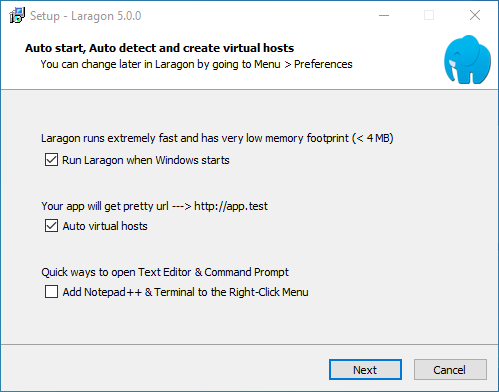
Task: Click the low memory footprint description line
Action: click(x=217, y=138)
